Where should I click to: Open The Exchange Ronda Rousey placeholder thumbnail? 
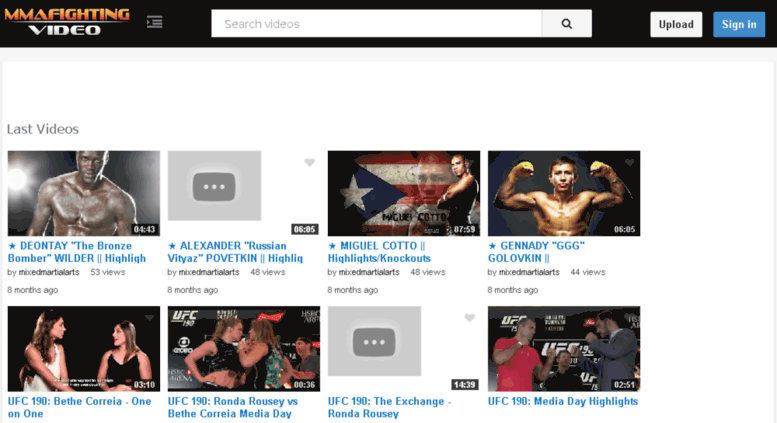(374, 341)
